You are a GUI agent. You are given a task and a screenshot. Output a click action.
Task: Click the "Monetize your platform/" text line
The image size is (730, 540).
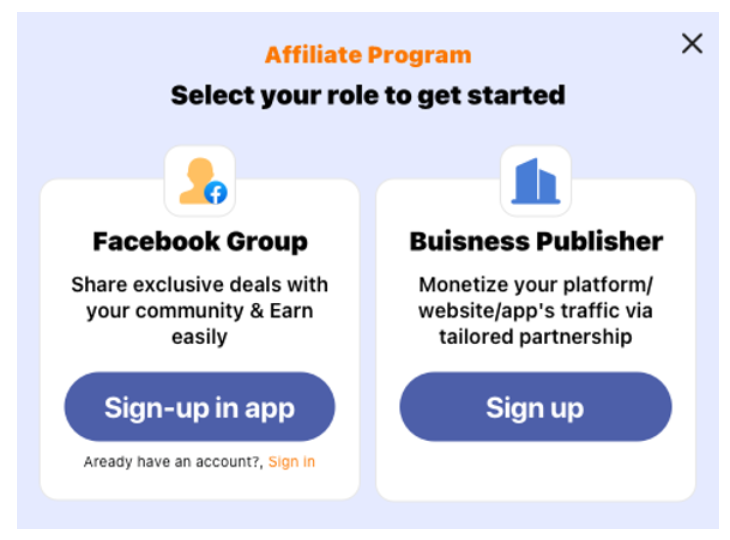pyautogui.click(x=536, y=284)
